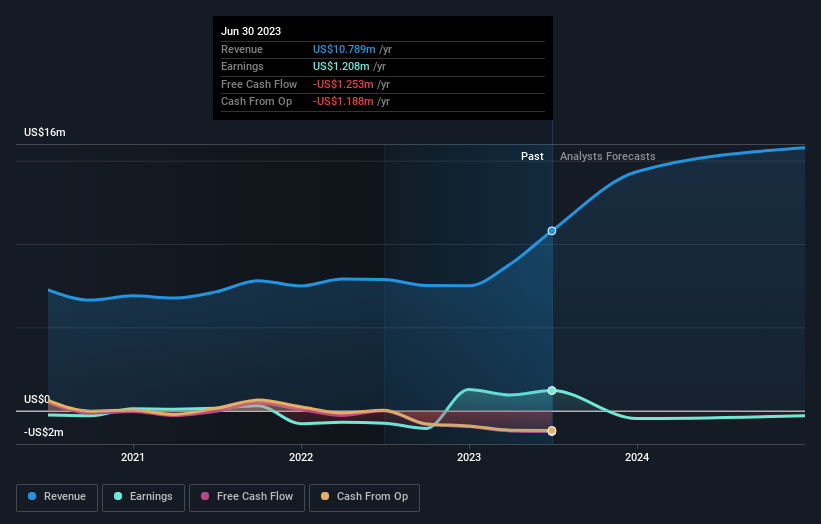Toggle the Revenue legend button
The height and width of the screenshot is (524, 821).
tap(57, 497)
